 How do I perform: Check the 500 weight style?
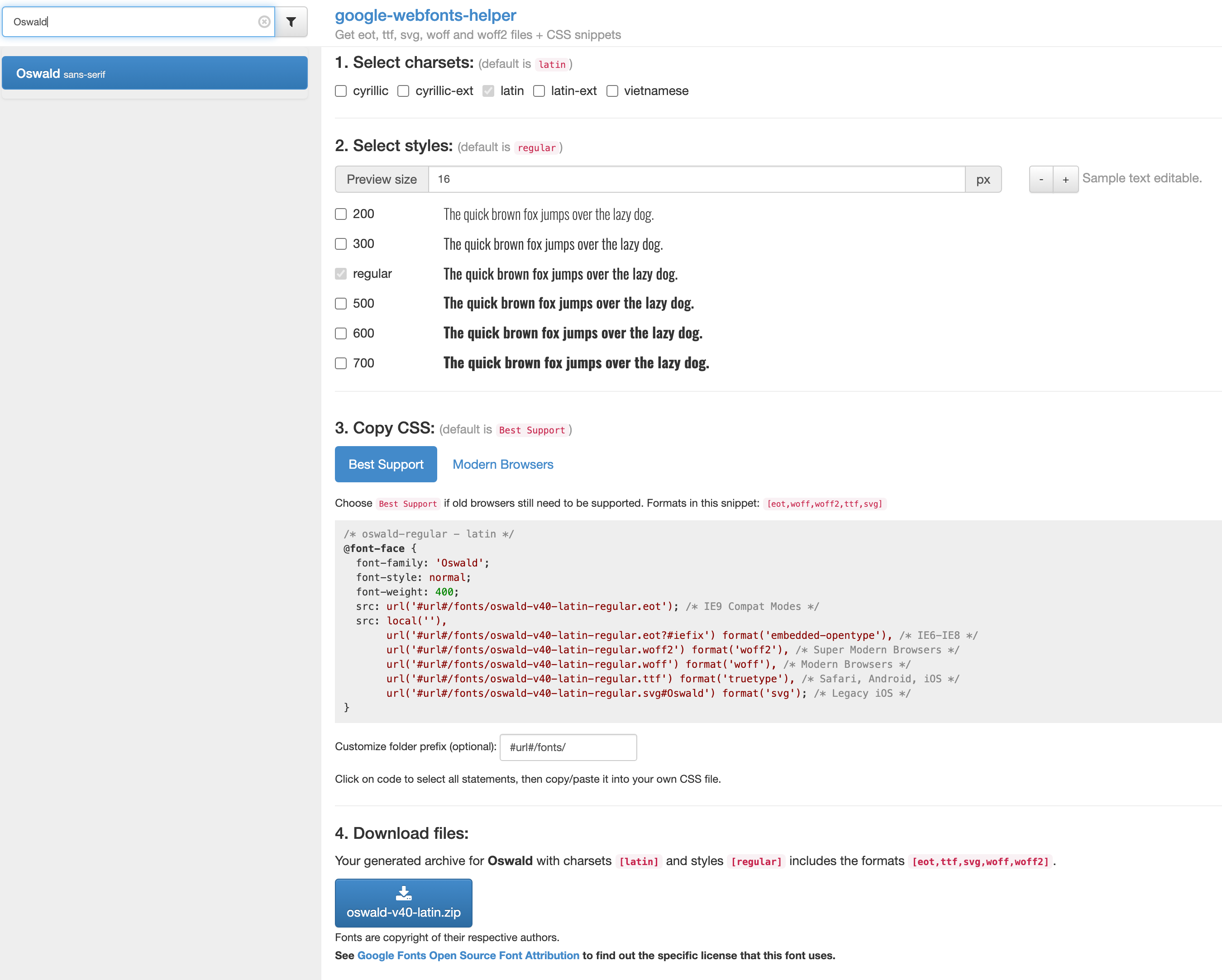[x=341, y=304]
